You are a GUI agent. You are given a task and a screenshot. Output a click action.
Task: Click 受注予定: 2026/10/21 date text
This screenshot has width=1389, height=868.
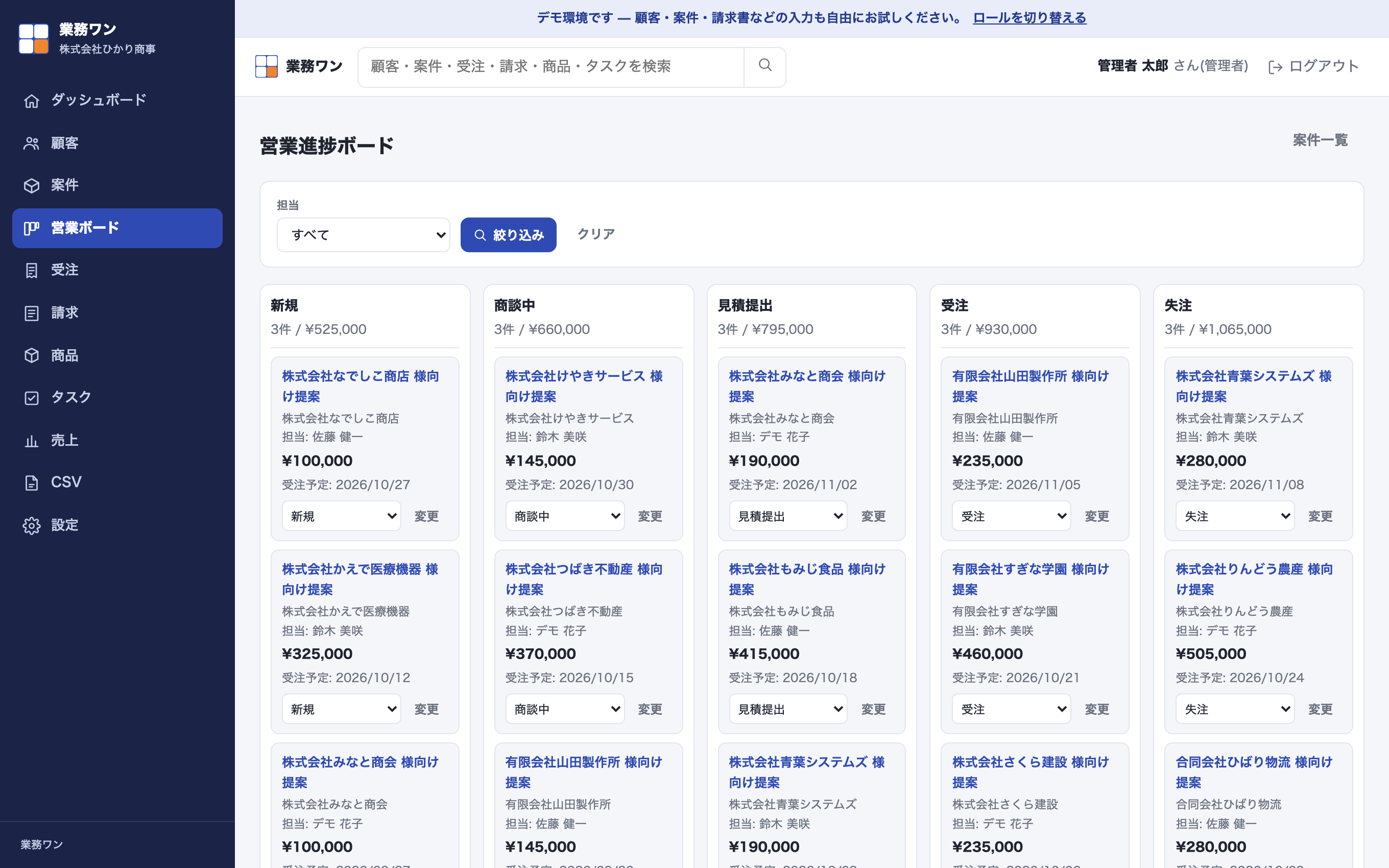[x=1016, y=678]
